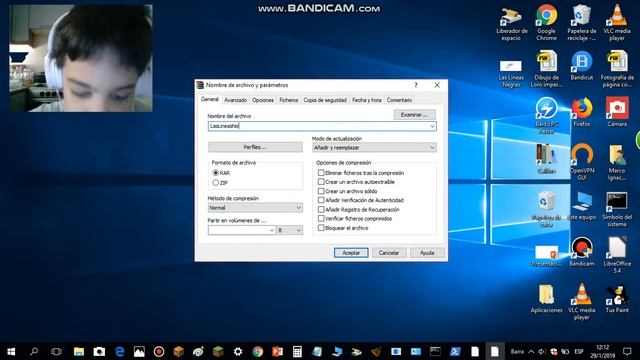Open the Tux Paint desktop icon
This screenshot has width=640, height=360.
click(617, 299)
